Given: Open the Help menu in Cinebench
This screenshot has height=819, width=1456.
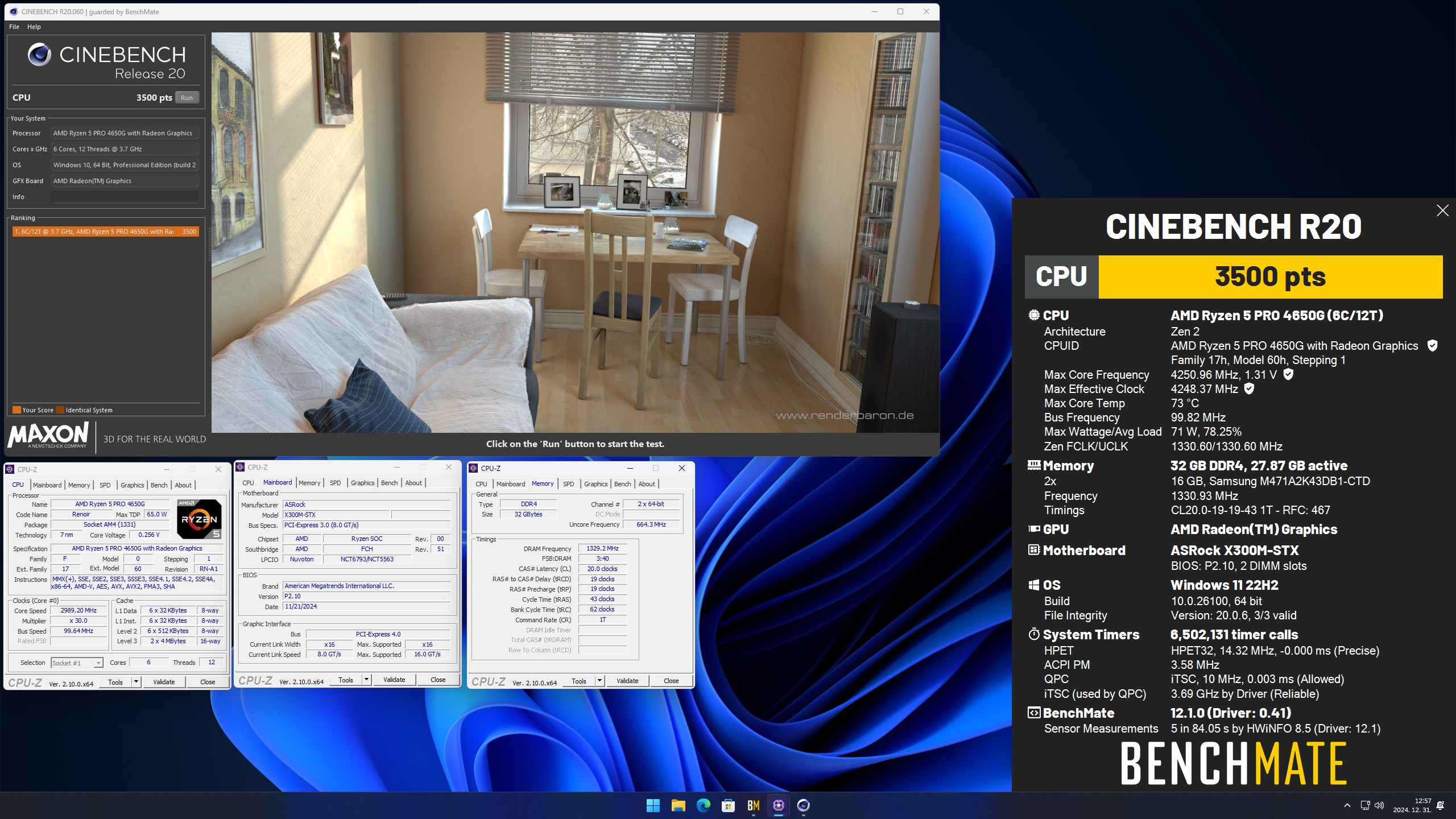Looking at the screenshot, I should tap(34, 27).
